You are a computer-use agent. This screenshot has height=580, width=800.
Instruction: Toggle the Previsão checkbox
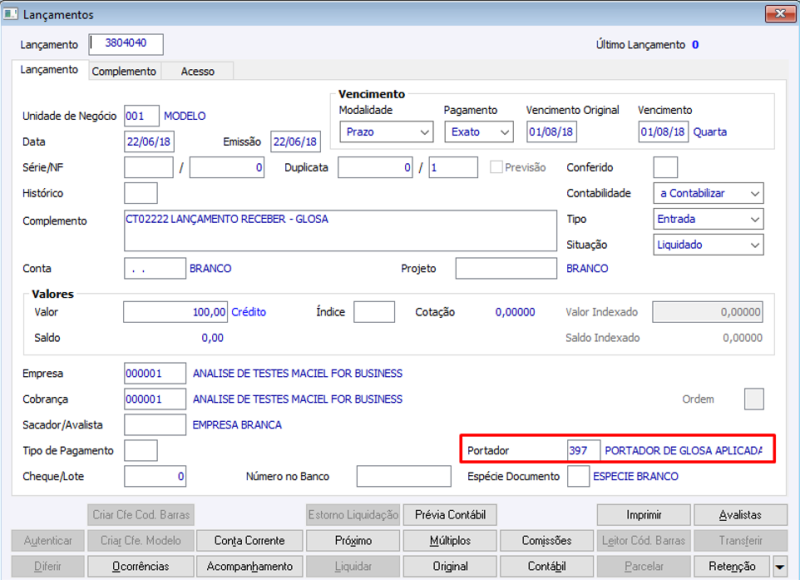(x=495, y=167)
